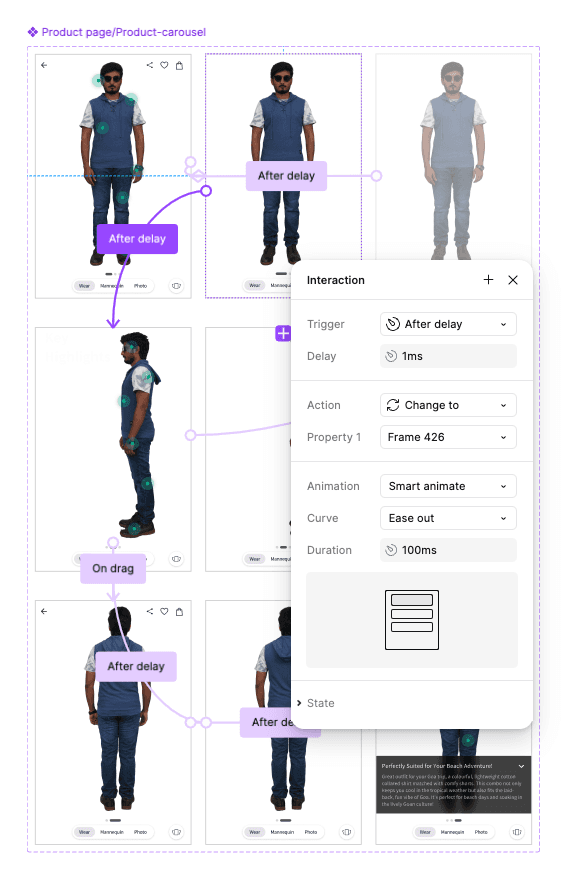Collapse the Perfectly Suited for Your Beach Adventure description chevron
Image resolution: width=572 pixels, height=873 pixels.
pos(521,766)
